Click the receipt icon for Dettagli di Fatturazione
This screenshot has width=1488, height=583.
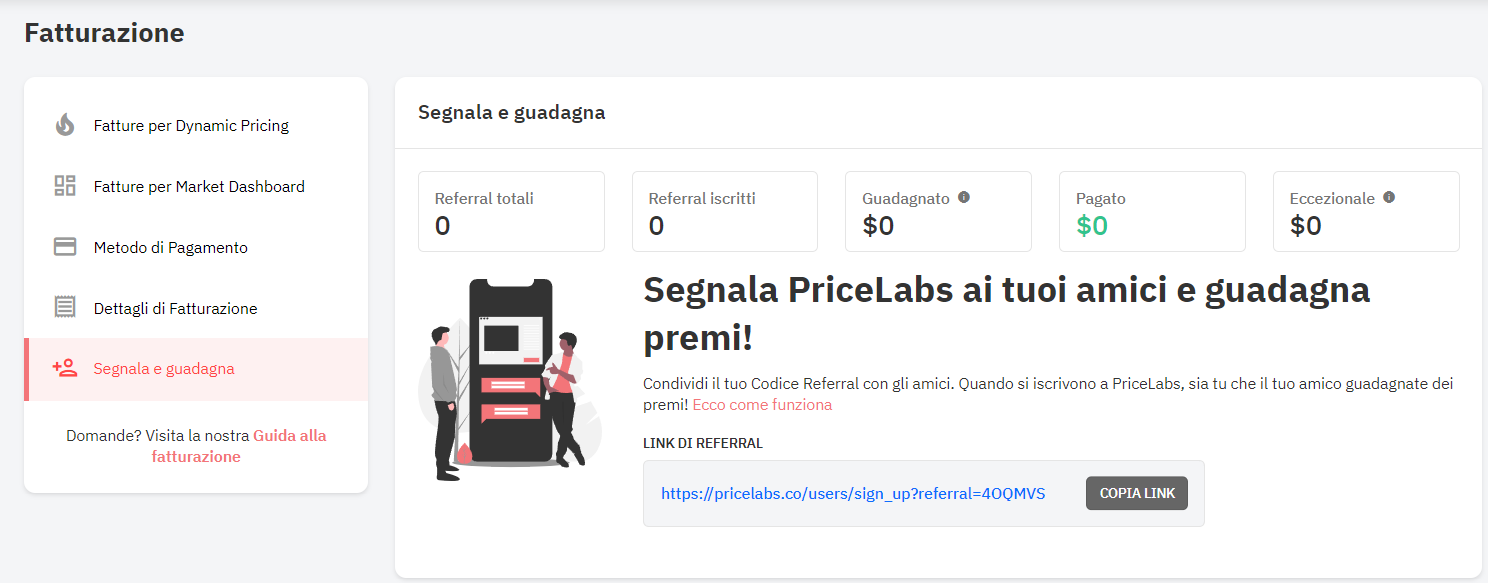point(65,308)
